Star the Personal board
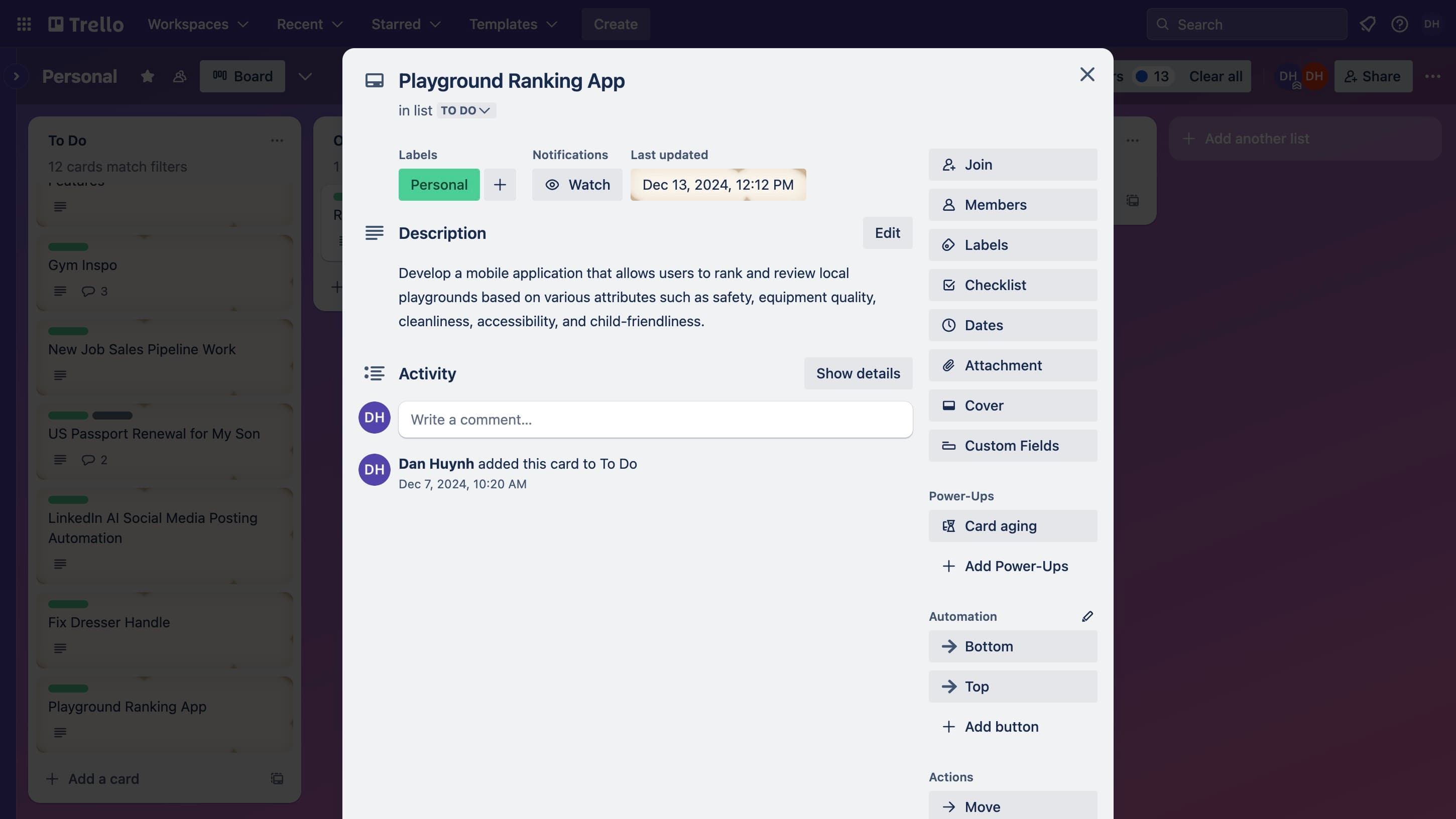This screenshot has height=819, width=1456. [x=148, y=76]
